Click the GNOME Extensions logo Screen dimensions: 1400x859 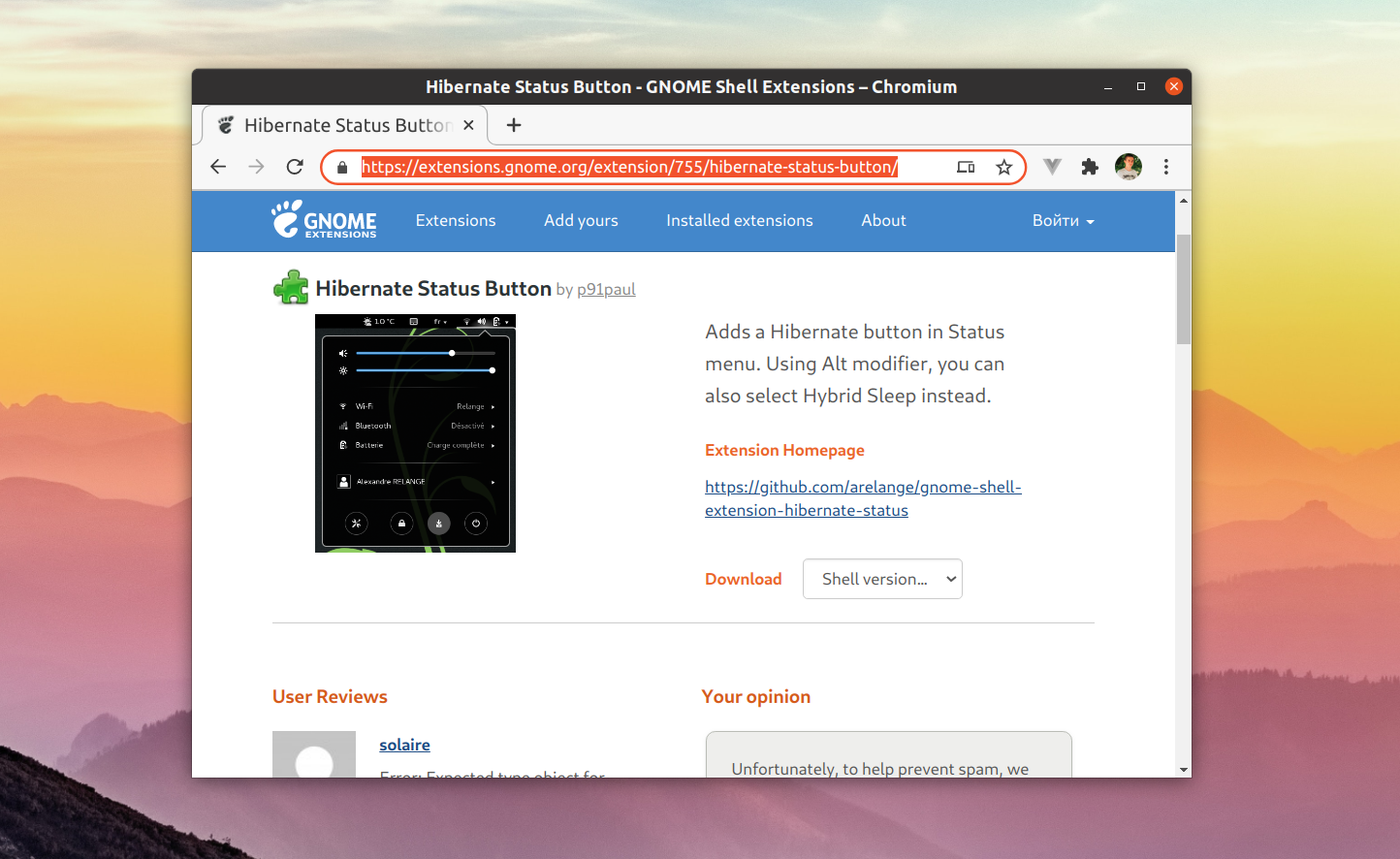[324, 220]
